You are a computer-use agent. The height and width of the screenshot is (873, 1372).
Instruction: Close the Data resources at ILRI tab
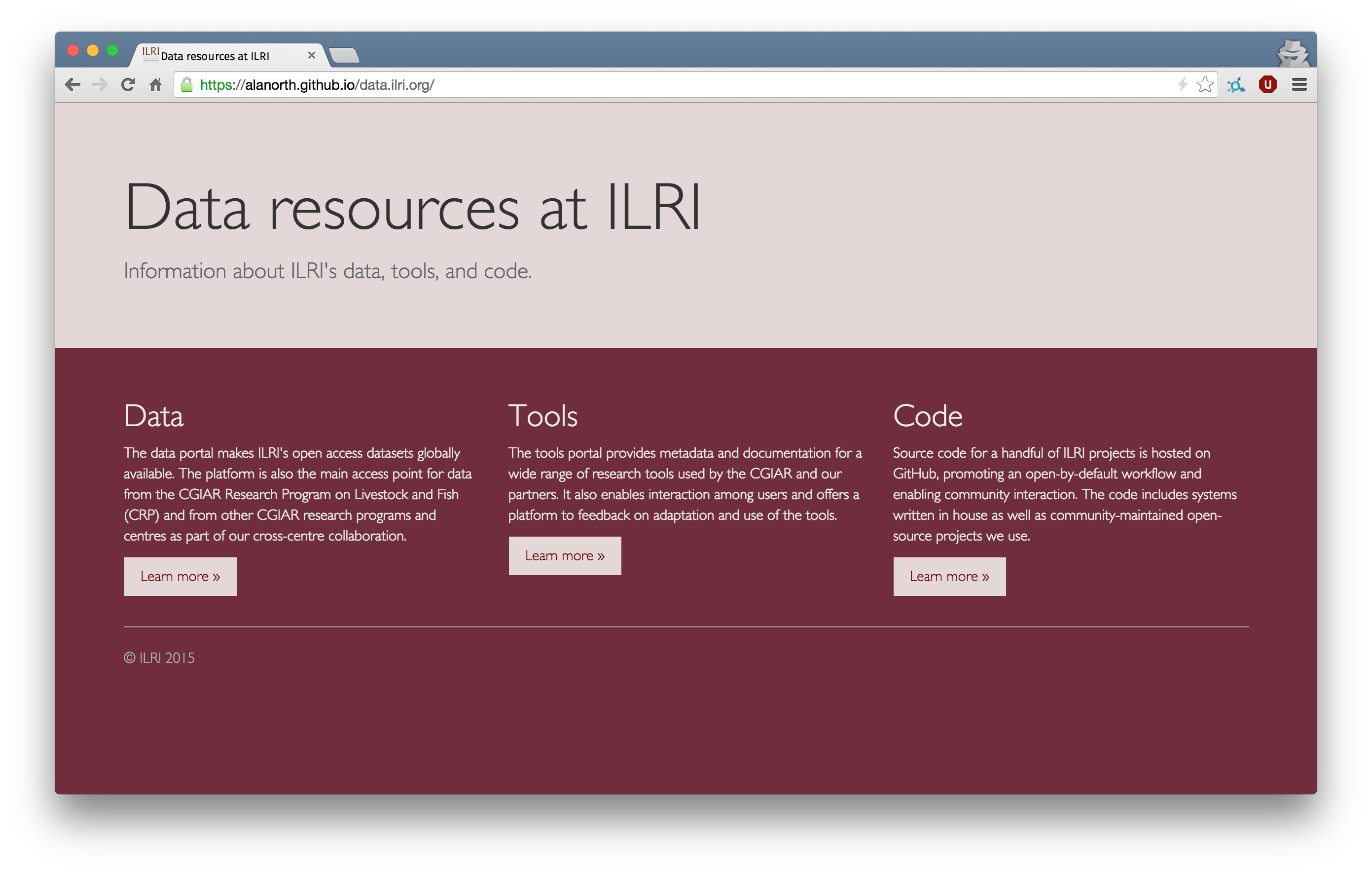tap(311, 55)
